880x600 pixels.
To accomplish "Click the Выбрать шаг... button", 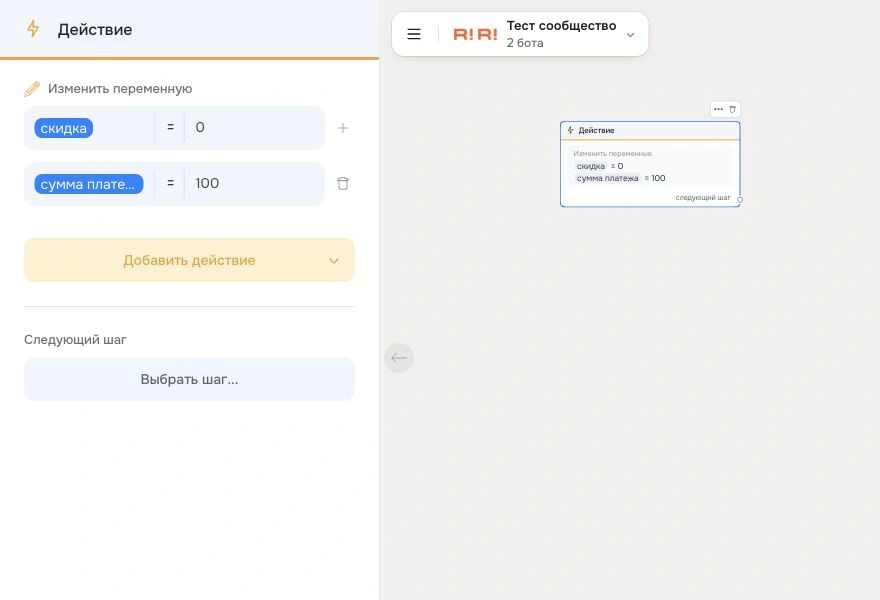I will click(190, 379).
